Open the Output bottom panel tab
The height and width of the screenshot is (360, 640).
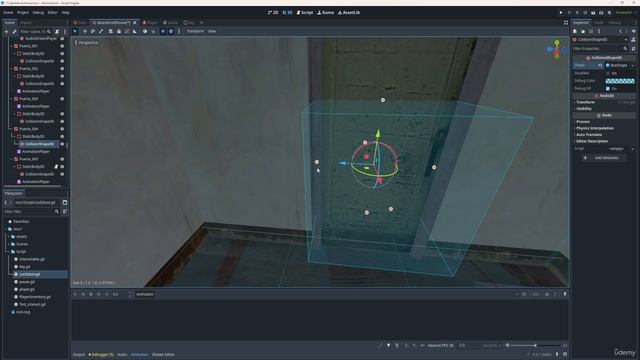(79, 355)
